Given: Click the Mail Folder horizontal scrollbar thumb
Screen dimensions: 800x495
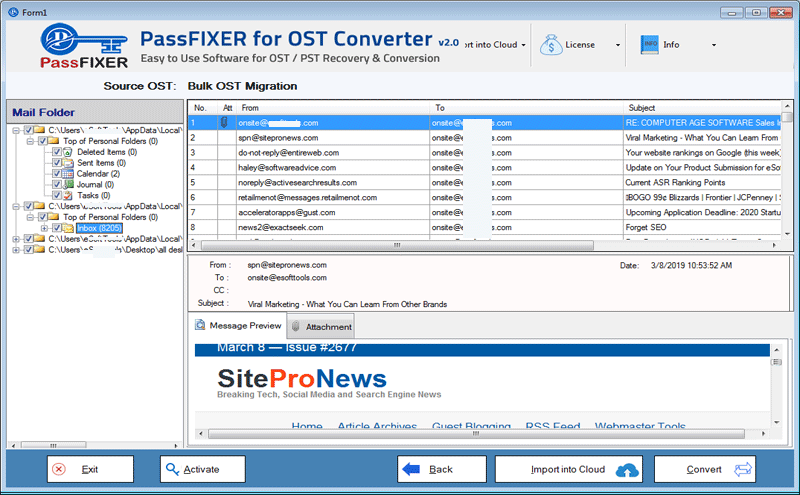Looking at the screenshot, I should [x=53, y=445].
